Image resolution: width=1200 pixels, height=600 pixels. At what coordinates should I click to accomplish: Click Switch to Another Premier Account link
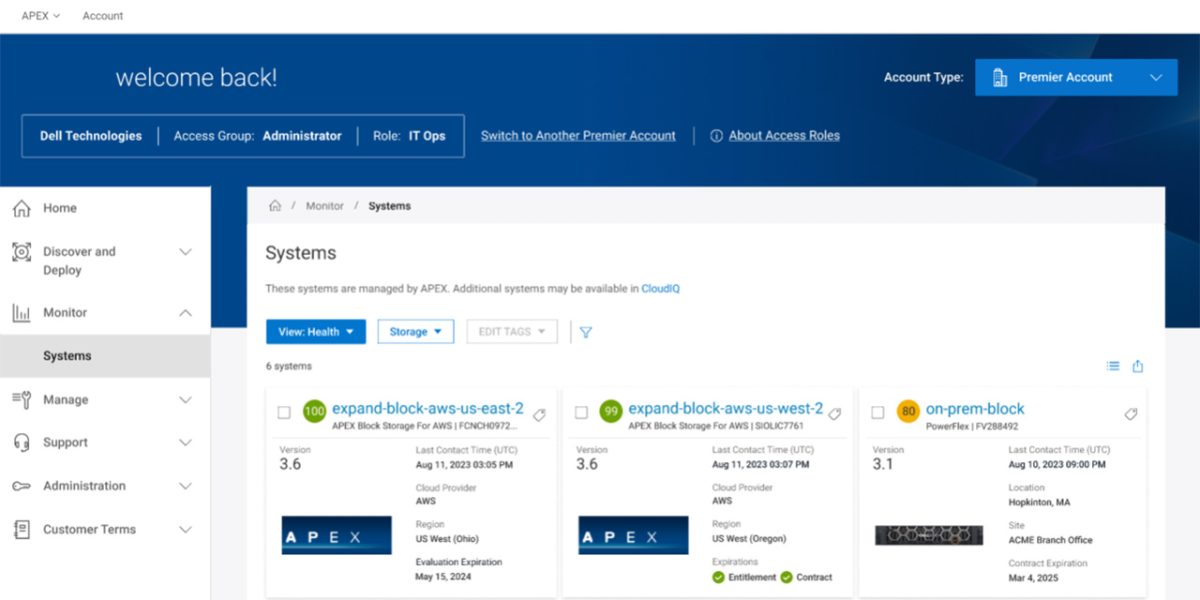578,136
